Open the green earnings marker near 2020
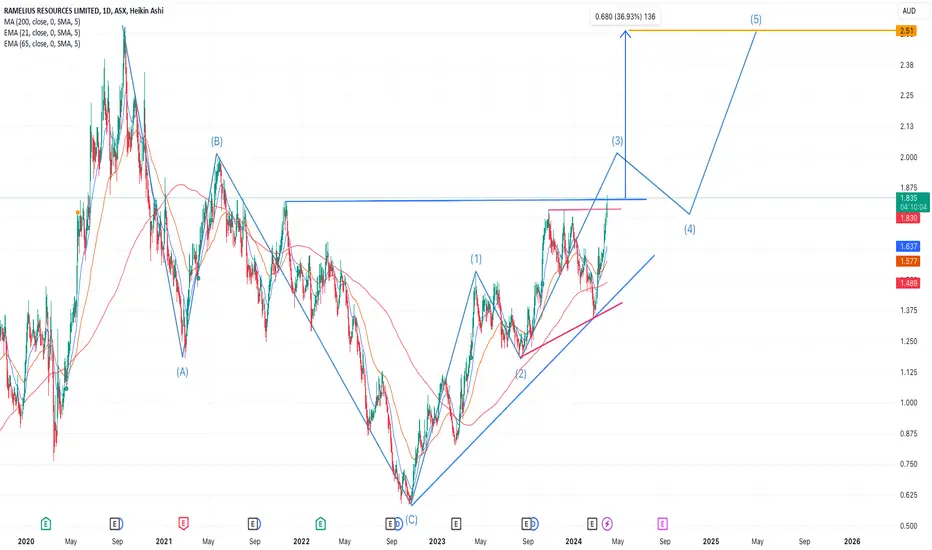The image size is (932, 550). 46,524
